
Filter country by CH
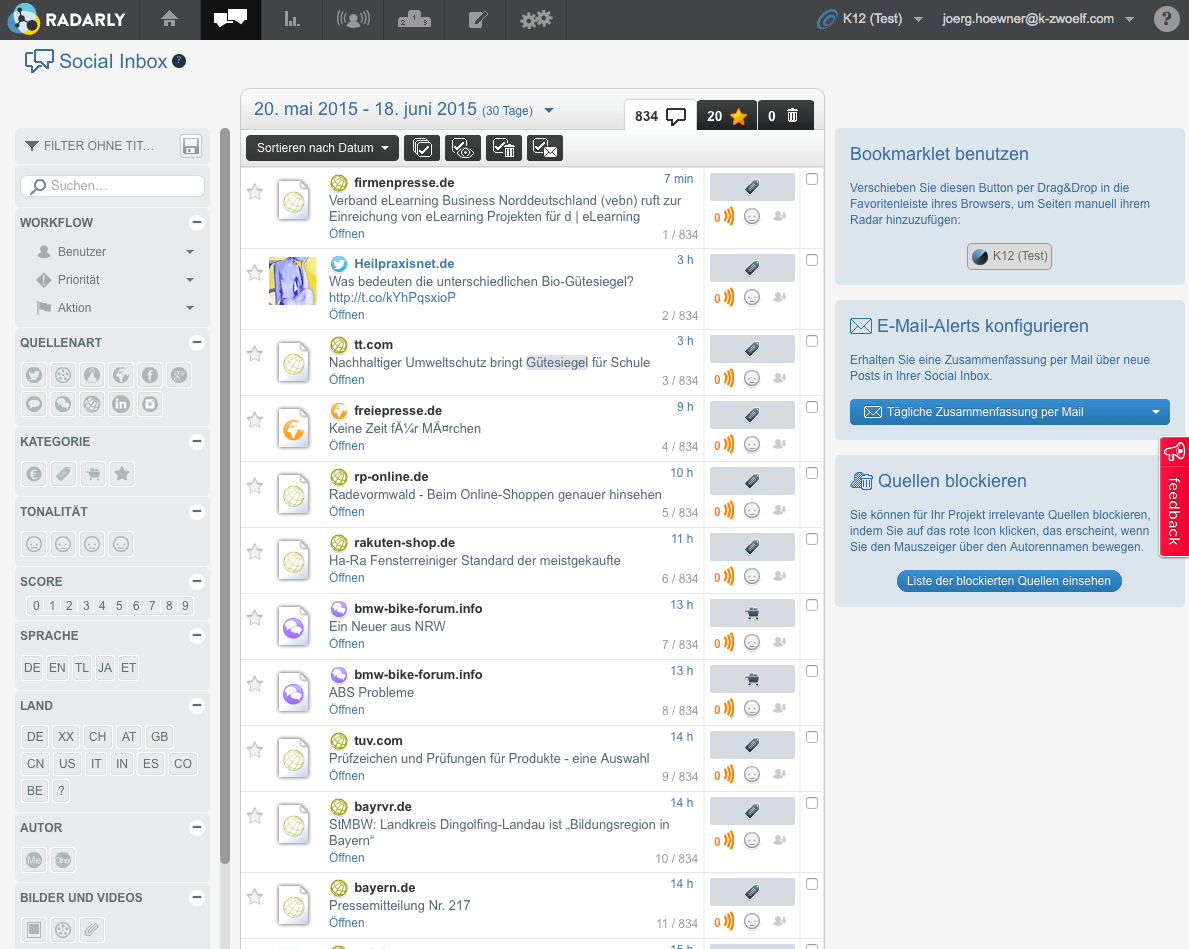(98, 737)
